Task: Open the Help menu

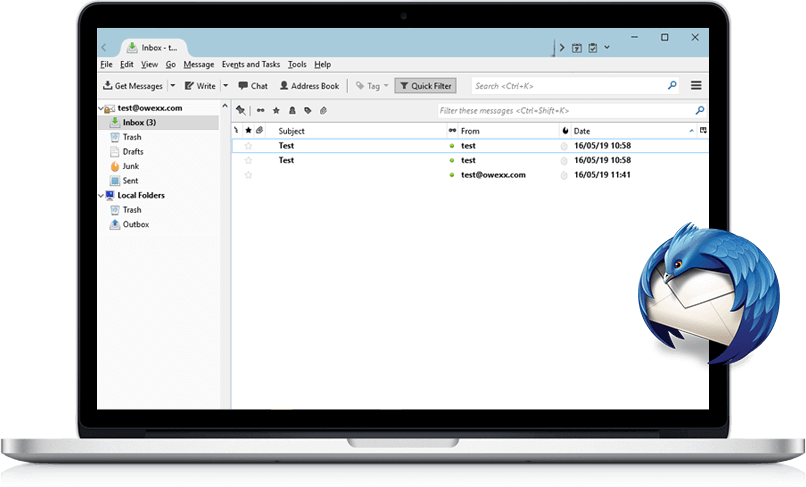Action: pyautogui.click(x=322, y=64)
